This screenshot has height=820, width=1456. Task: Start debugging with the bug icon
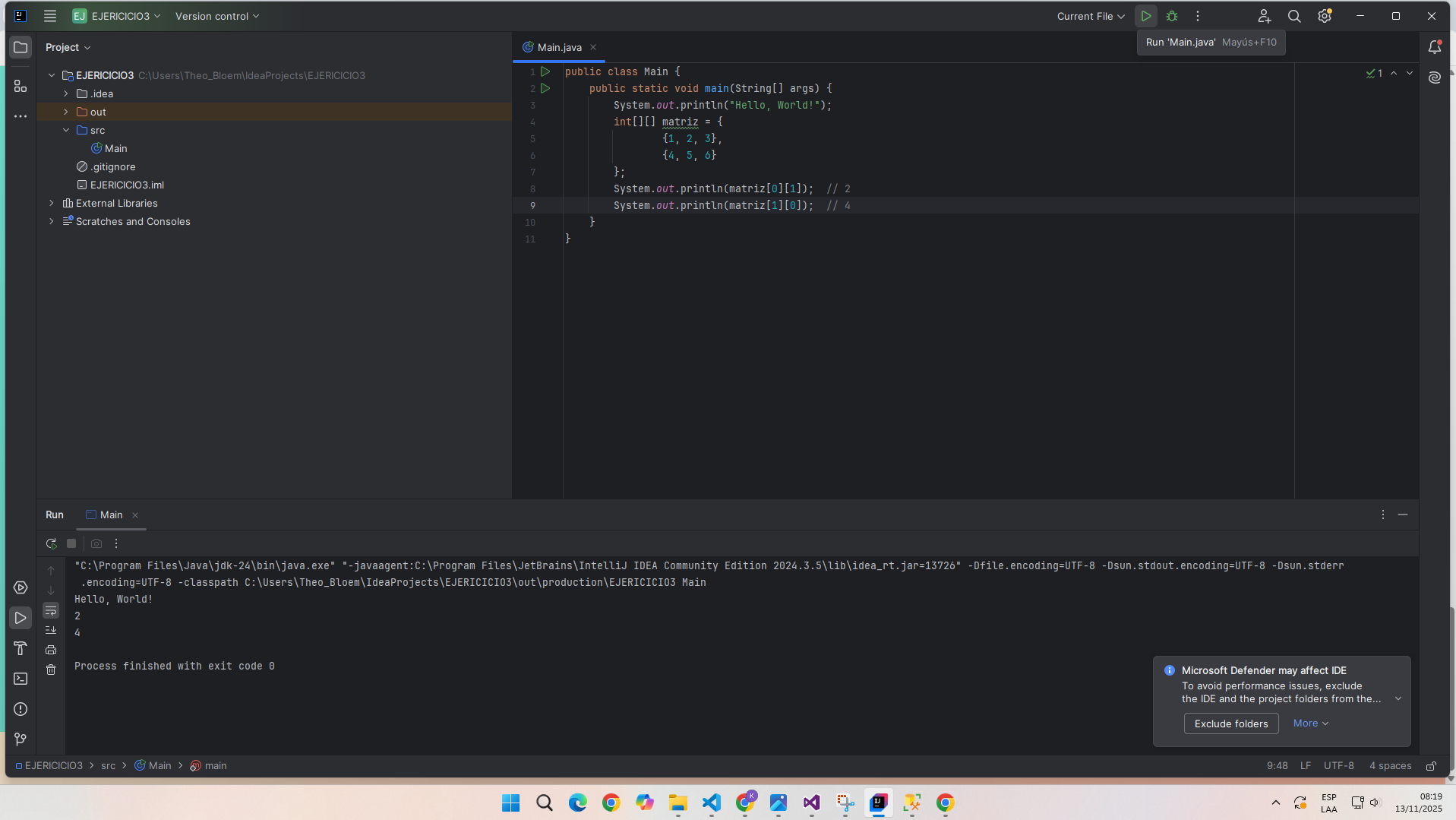(1172, 16)
